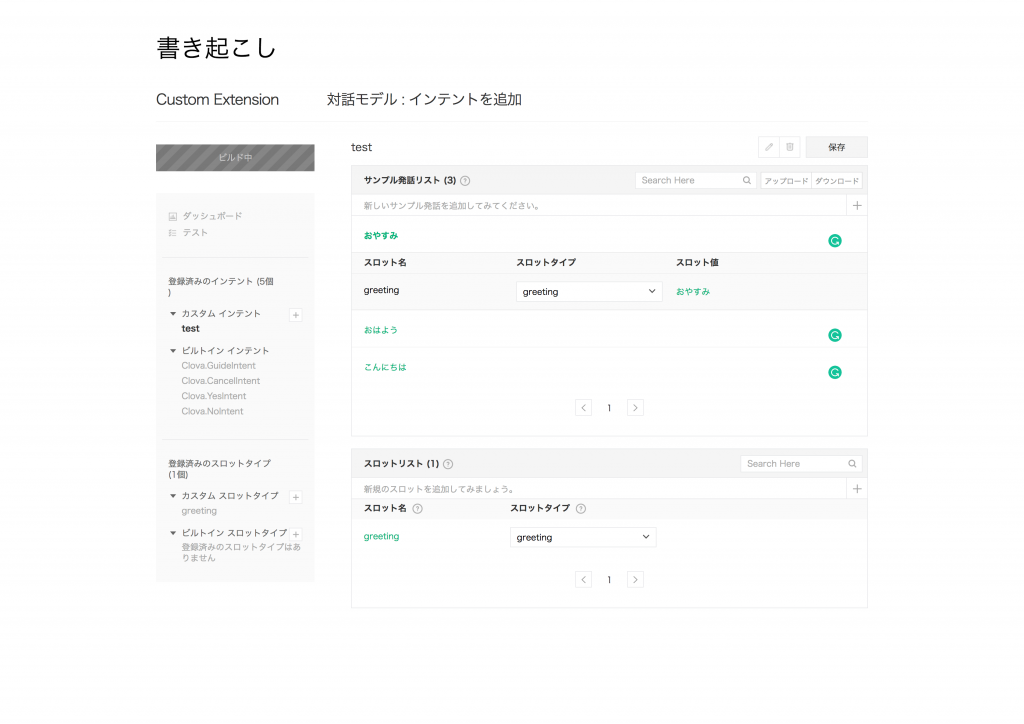Click the Grammarly icon on おやすみ row
The width and height of the screenshot is (1024, 724).
(x=835, y=241)
